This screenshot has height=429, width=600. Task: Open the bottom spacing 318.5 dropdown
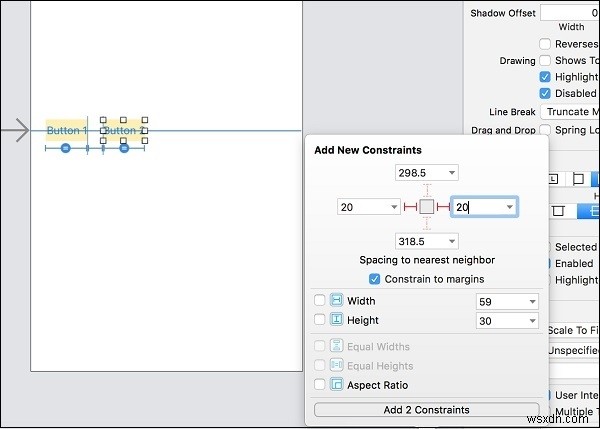452,241
